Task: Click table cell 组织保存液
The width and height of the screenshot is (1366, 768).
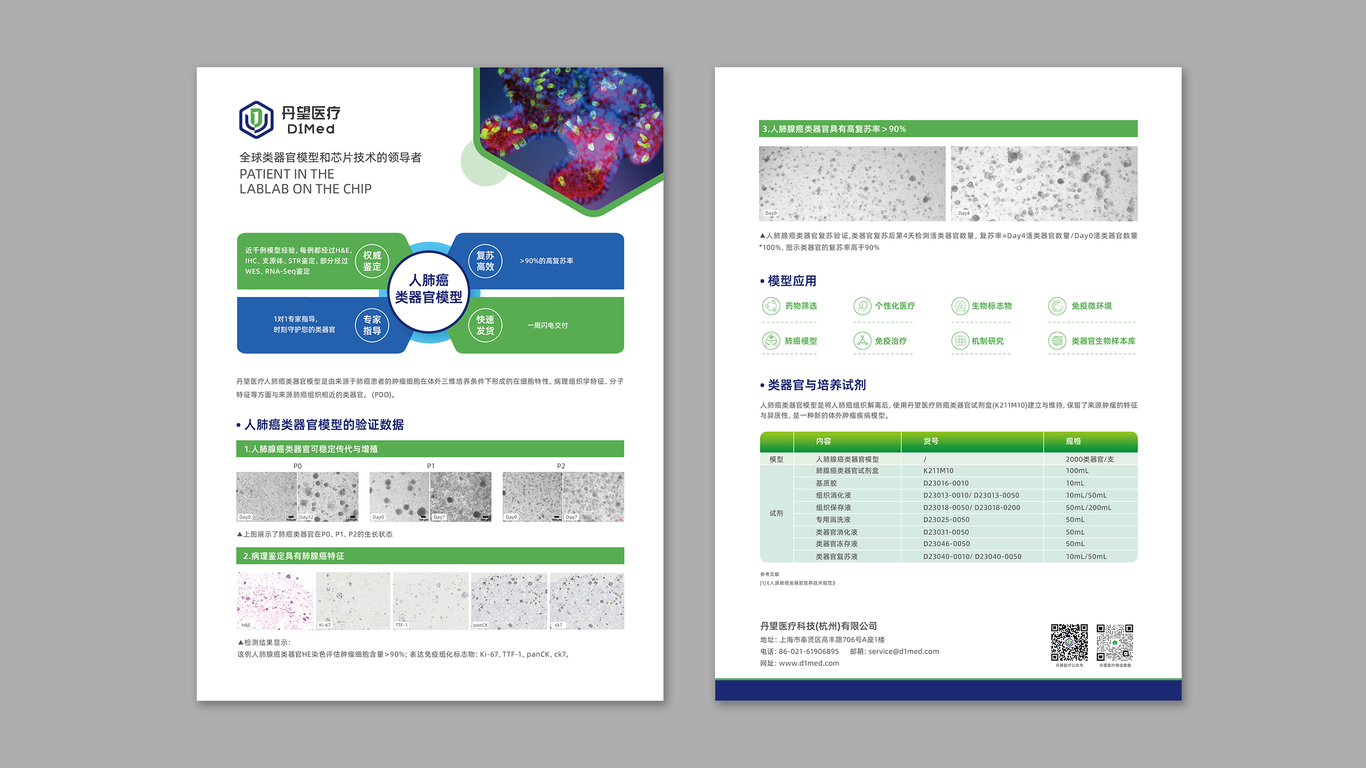Action: [833, 508]
